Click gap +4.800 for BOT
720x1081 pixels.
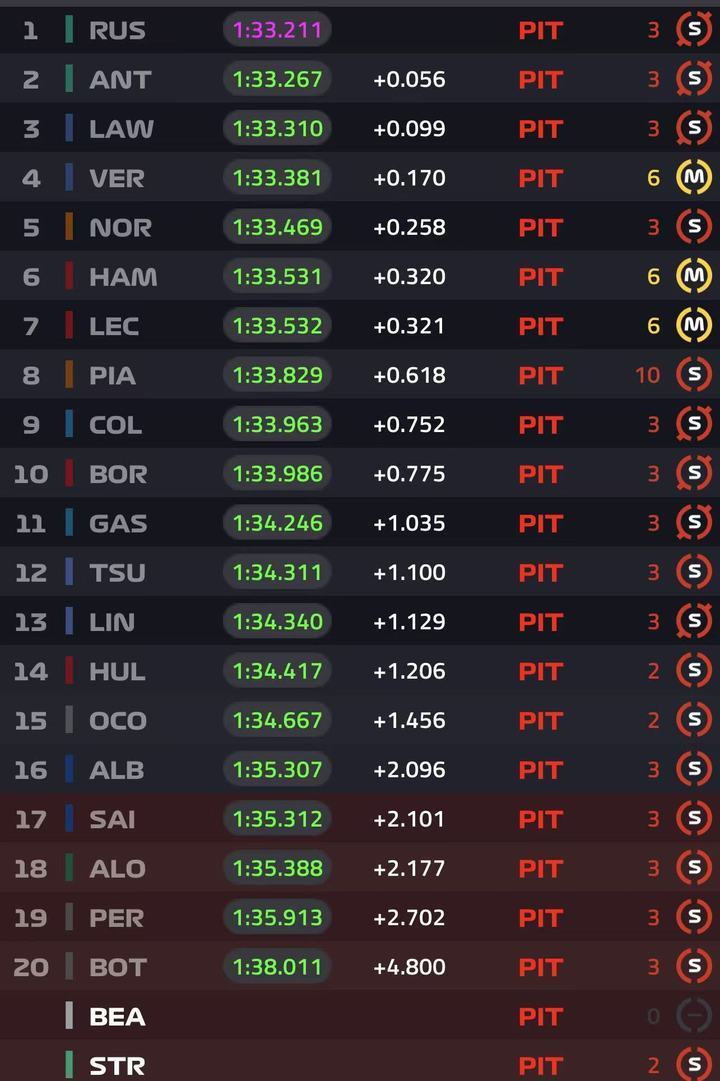(409, 967)
